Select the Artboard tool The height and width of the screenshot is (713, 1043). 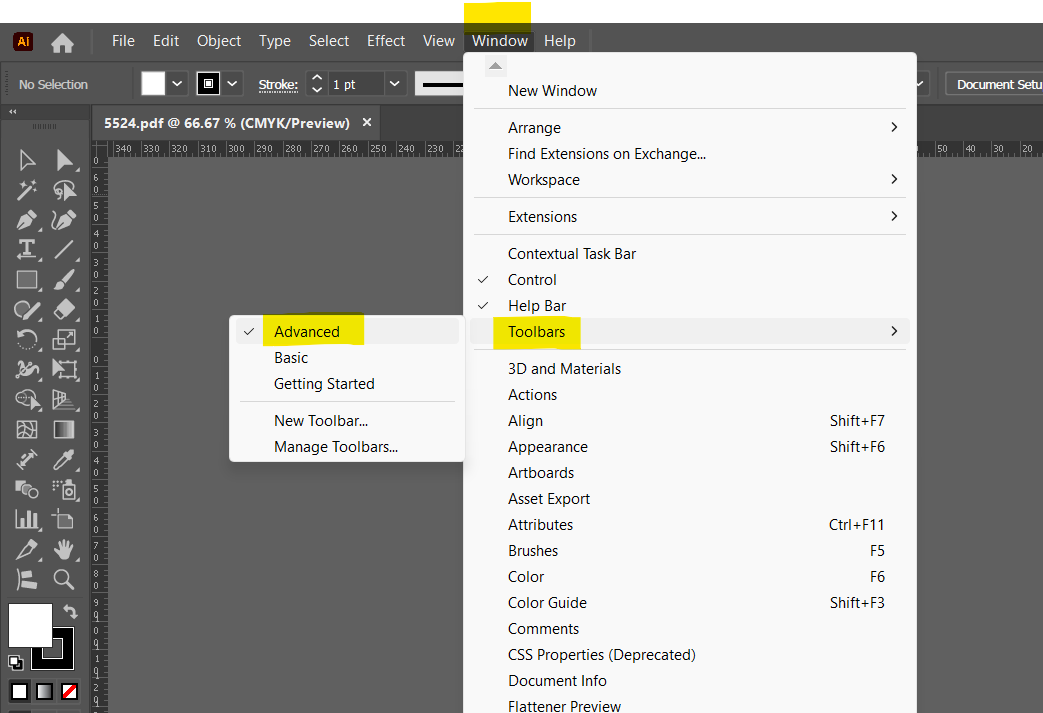65,519
